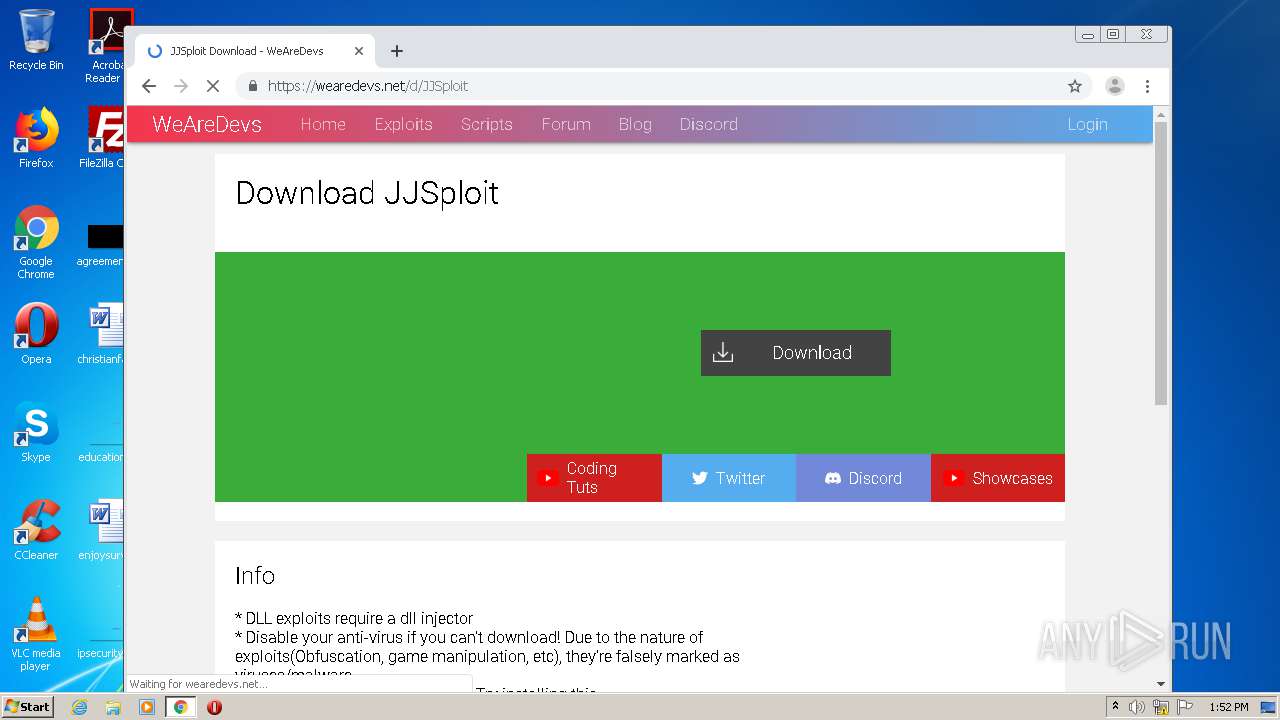Click the scrollbar up arrow
Viewport: 1280px width, 720px height.
pos(1161,114)
